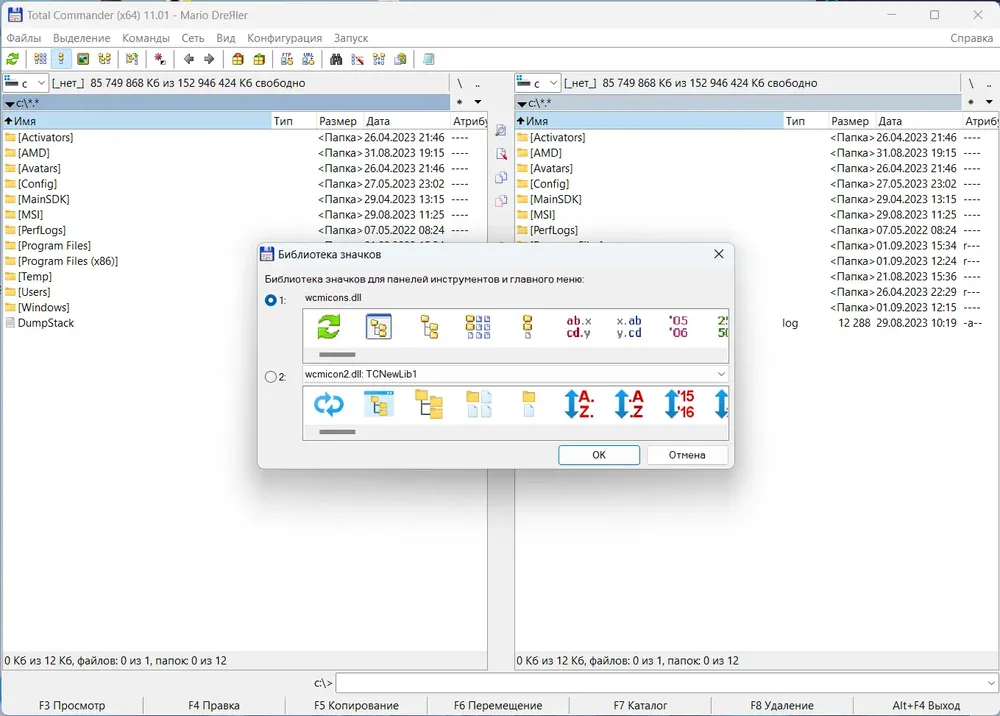Click the copy names to clipboard icon
Viewport: 1000px width, 716px height.
point(401,59)
